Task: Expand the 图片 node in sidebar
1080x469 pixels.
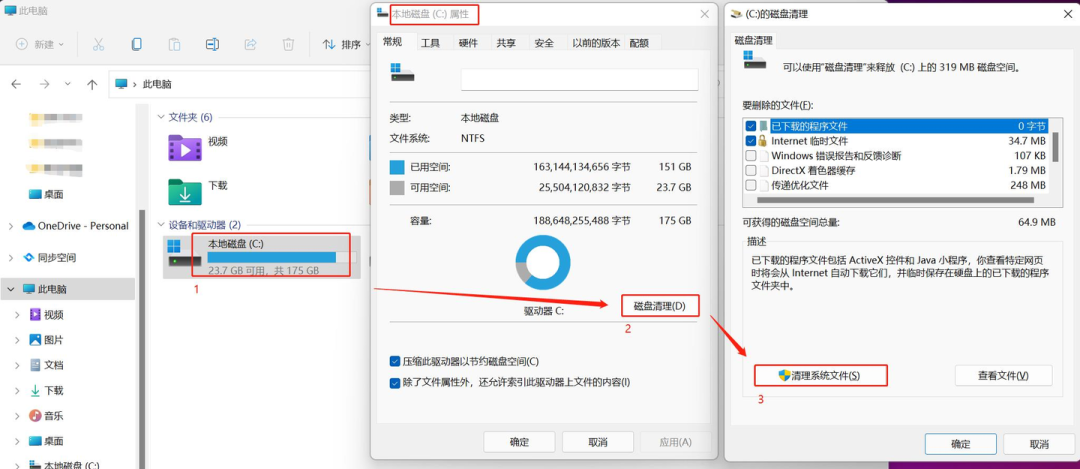Action: point(18,340)
